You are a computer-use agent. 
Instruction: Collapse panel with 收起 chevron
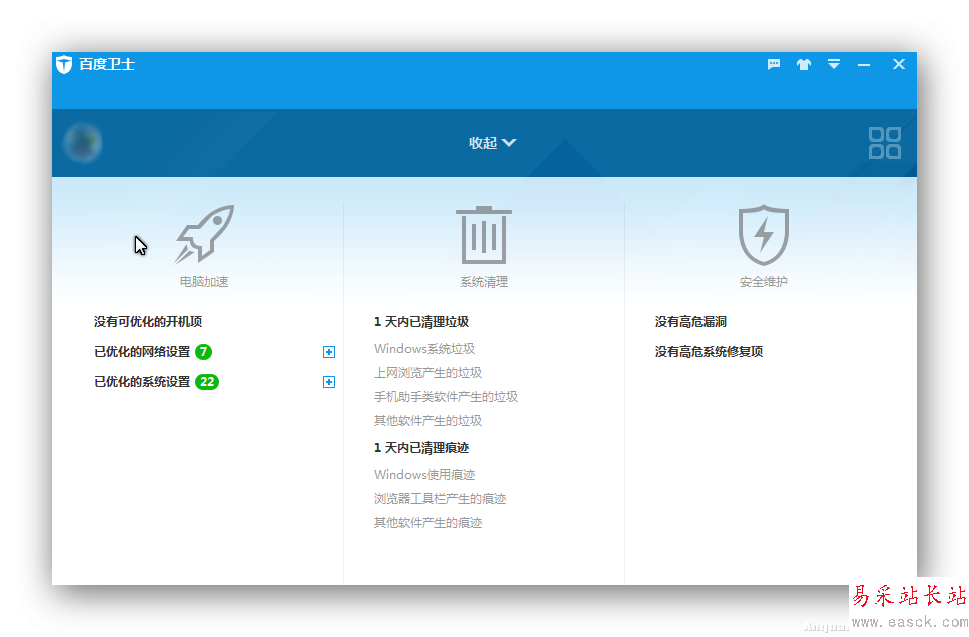(492, 143)
